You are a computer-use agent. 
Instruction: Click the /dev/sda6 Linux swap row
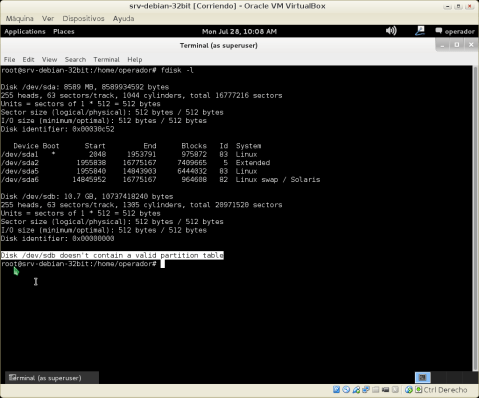(x=160, y=179)
